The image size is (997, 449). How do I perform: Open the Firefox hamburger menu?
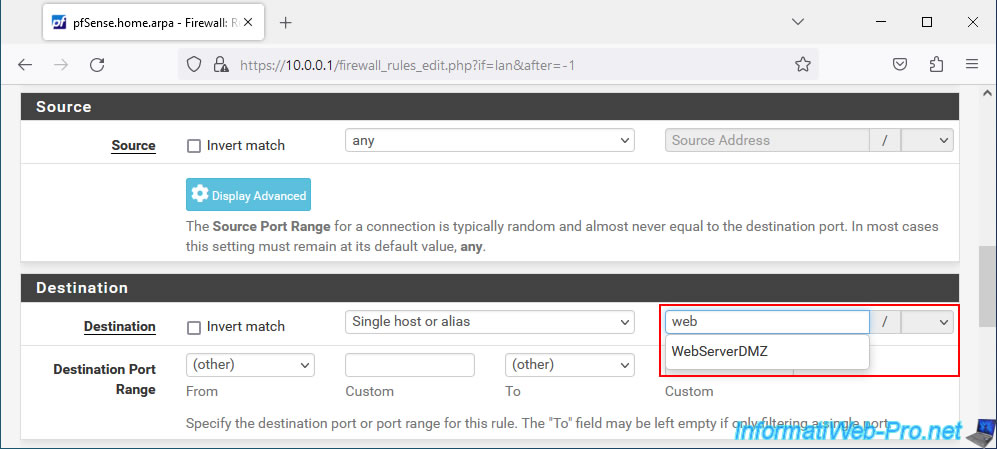tap(972, 64)
